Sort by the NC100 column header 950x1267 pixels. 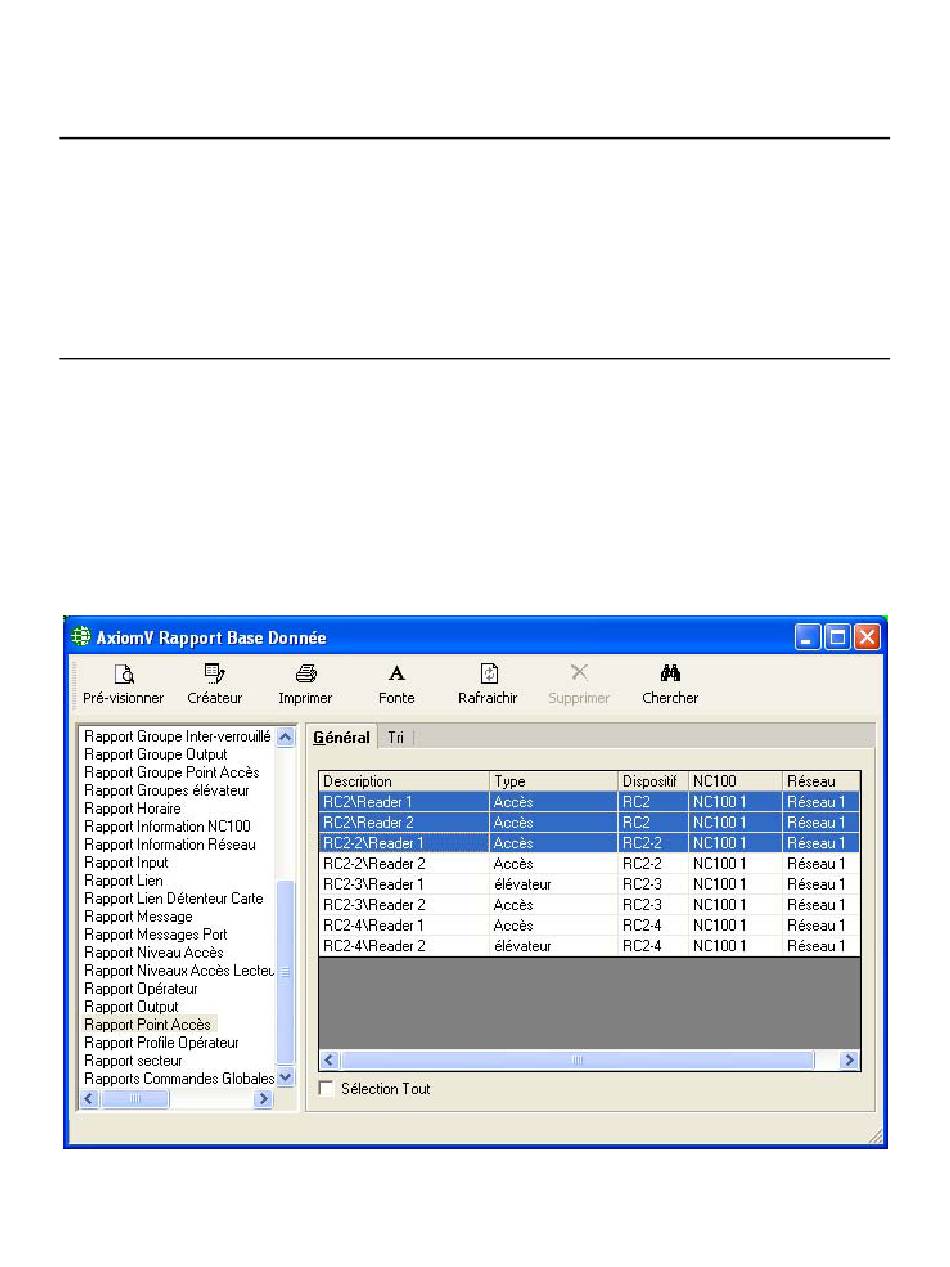(735, 781)
